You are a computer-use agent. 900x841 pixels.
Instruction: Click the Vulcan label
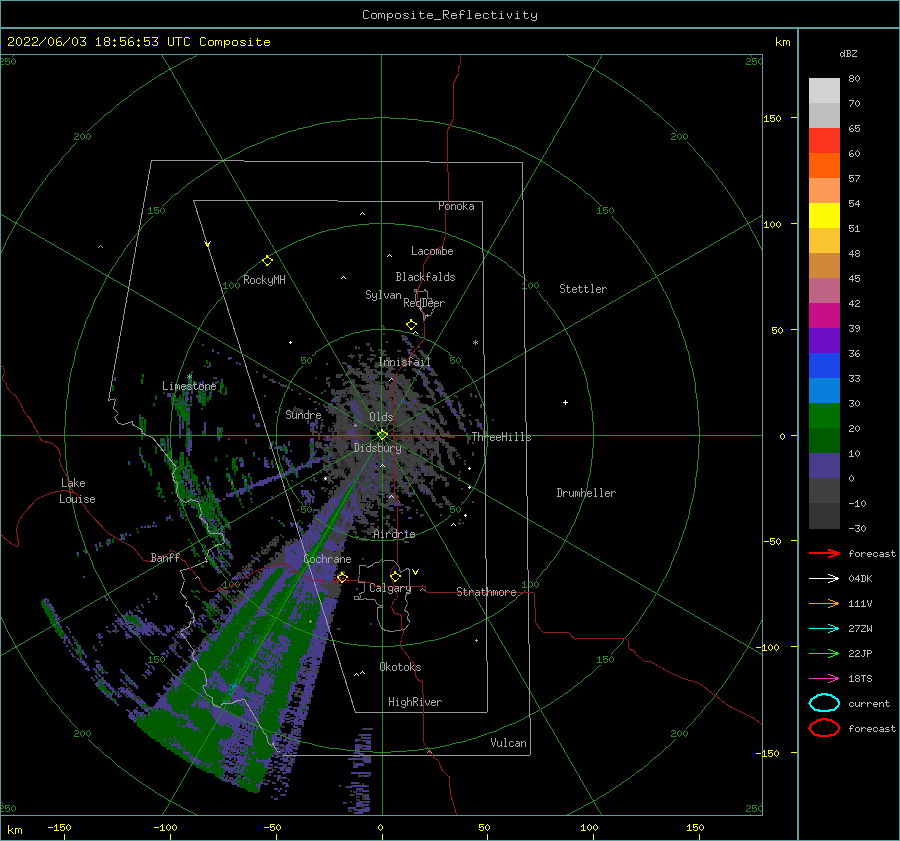[508, 743]
